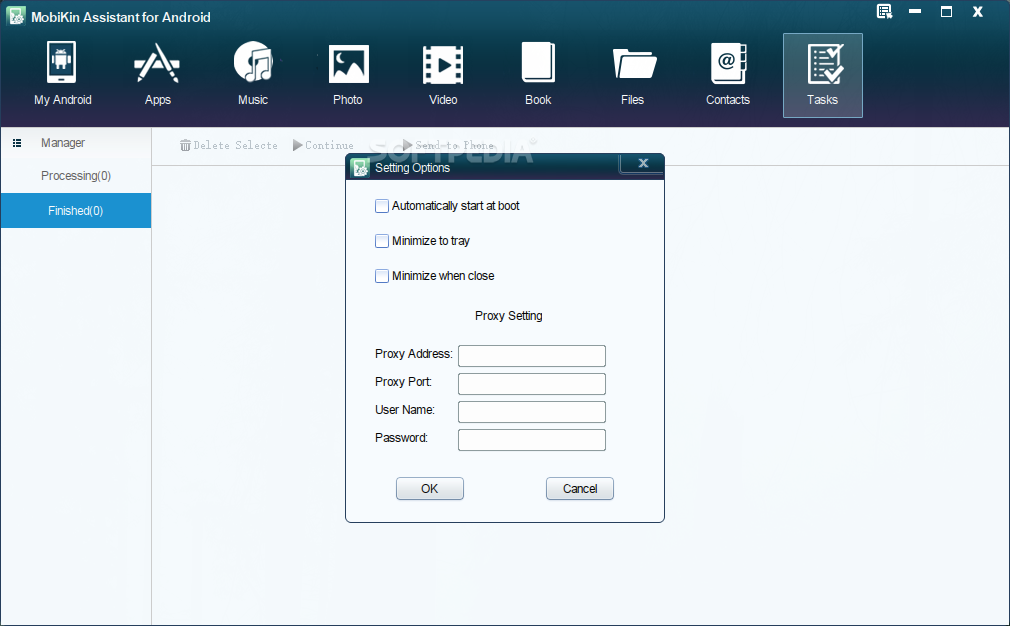Cancel the Setting Options dialog

coord(580,489)
